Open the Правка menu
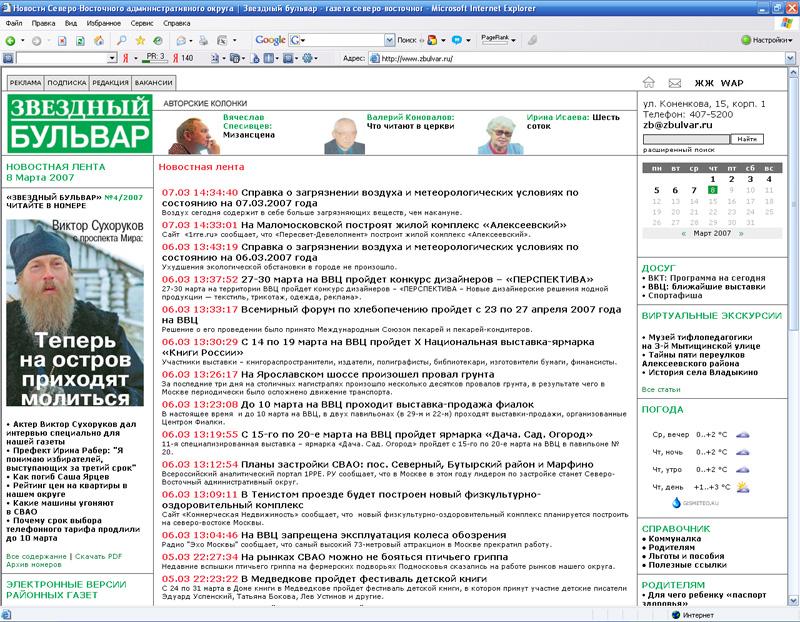This screenshot has width=800, height=622. 43,23
